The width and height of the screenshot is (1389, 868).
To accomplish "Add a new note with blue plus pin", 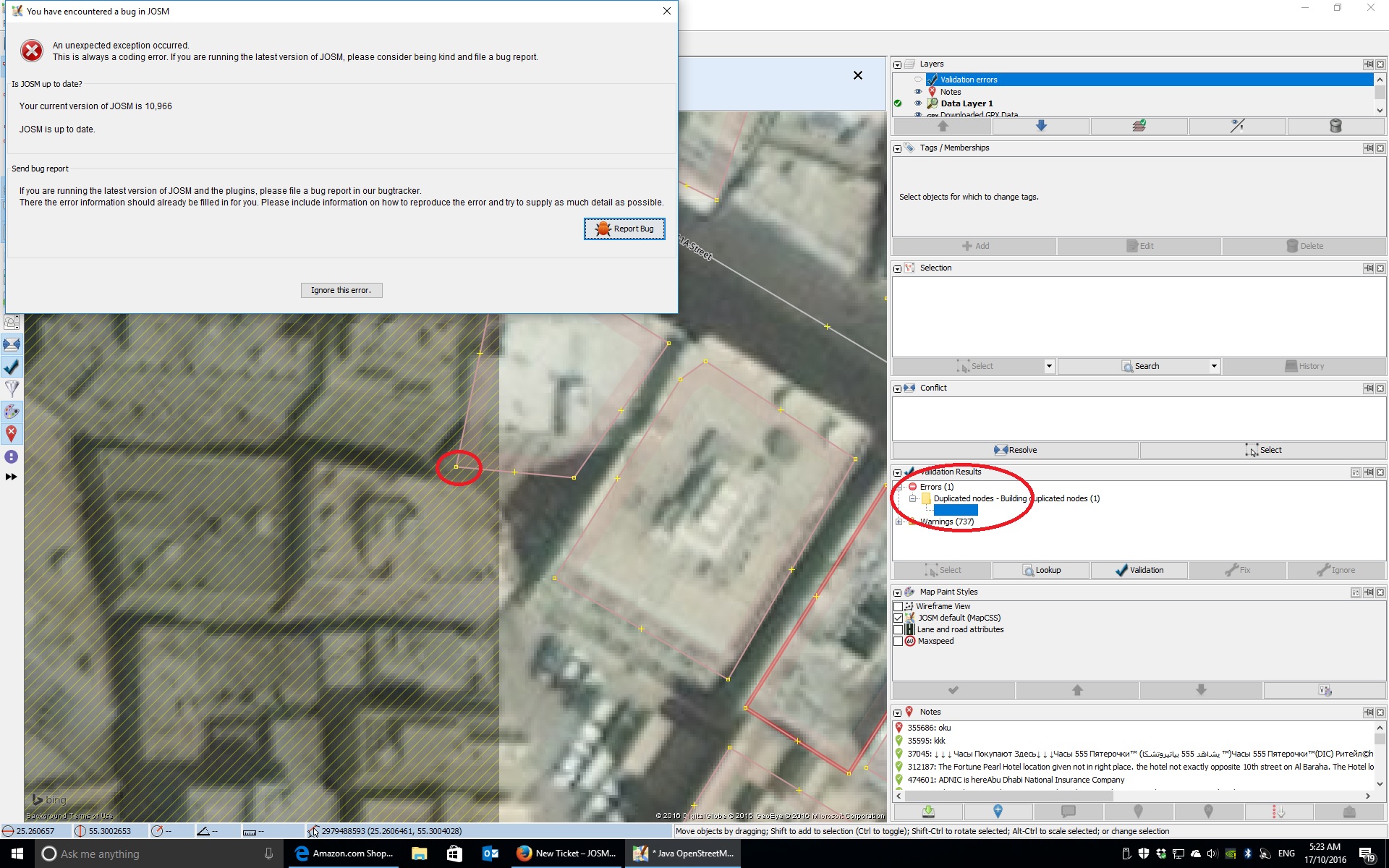I will point(998,812).
